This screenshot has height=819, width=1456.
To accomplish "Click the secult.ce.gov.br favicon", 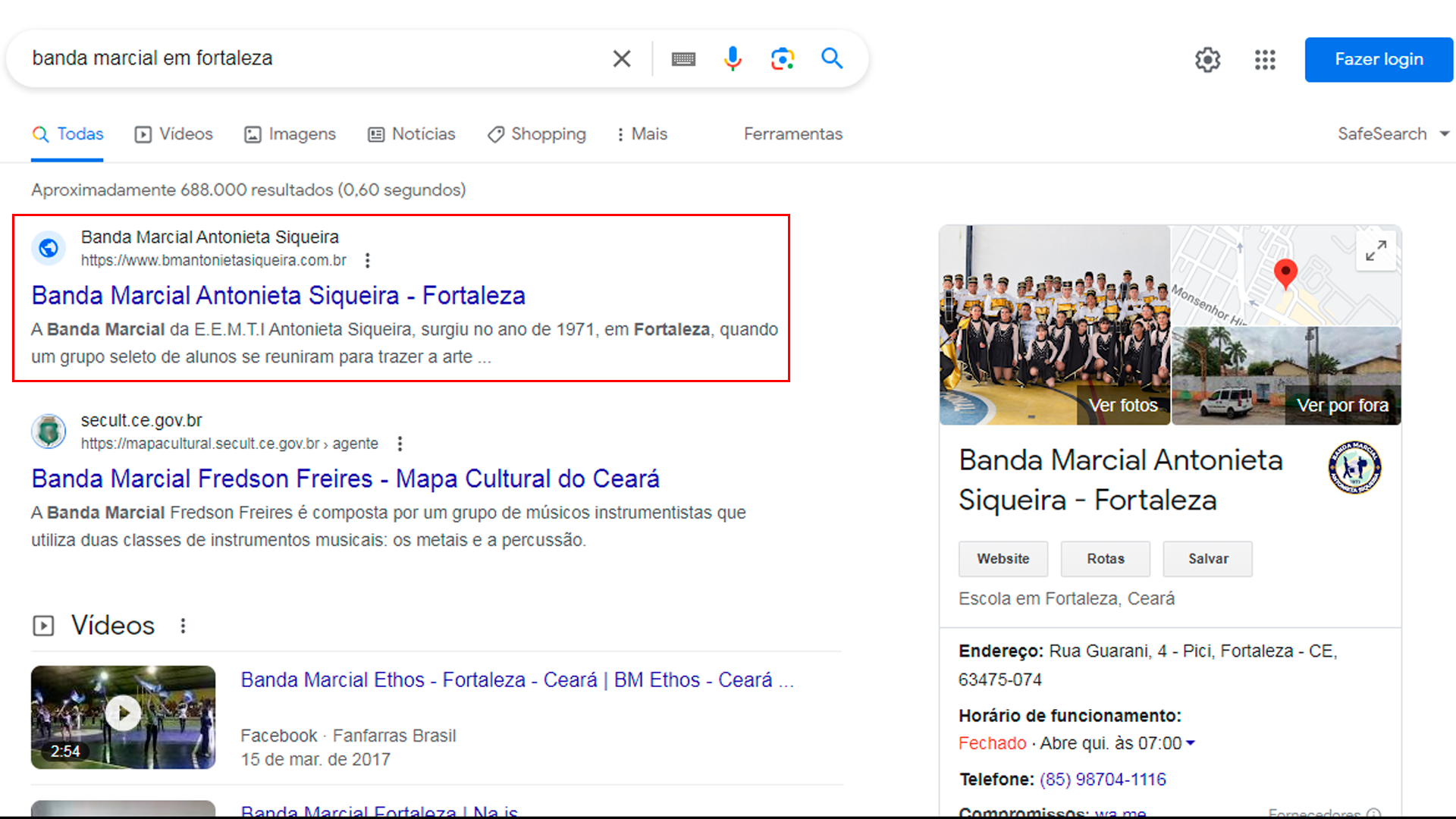I will (49, 431).
